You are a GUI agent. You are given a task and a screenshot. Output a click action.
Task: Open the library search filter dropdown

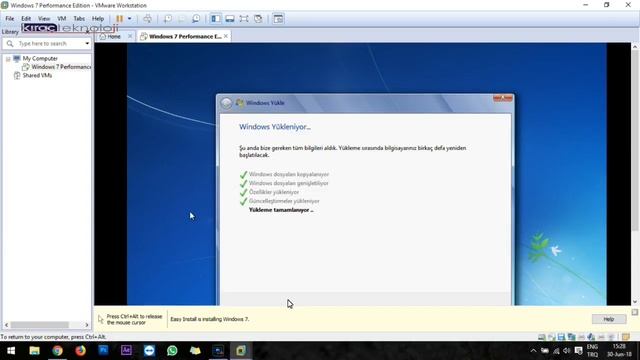click(87, 43)
